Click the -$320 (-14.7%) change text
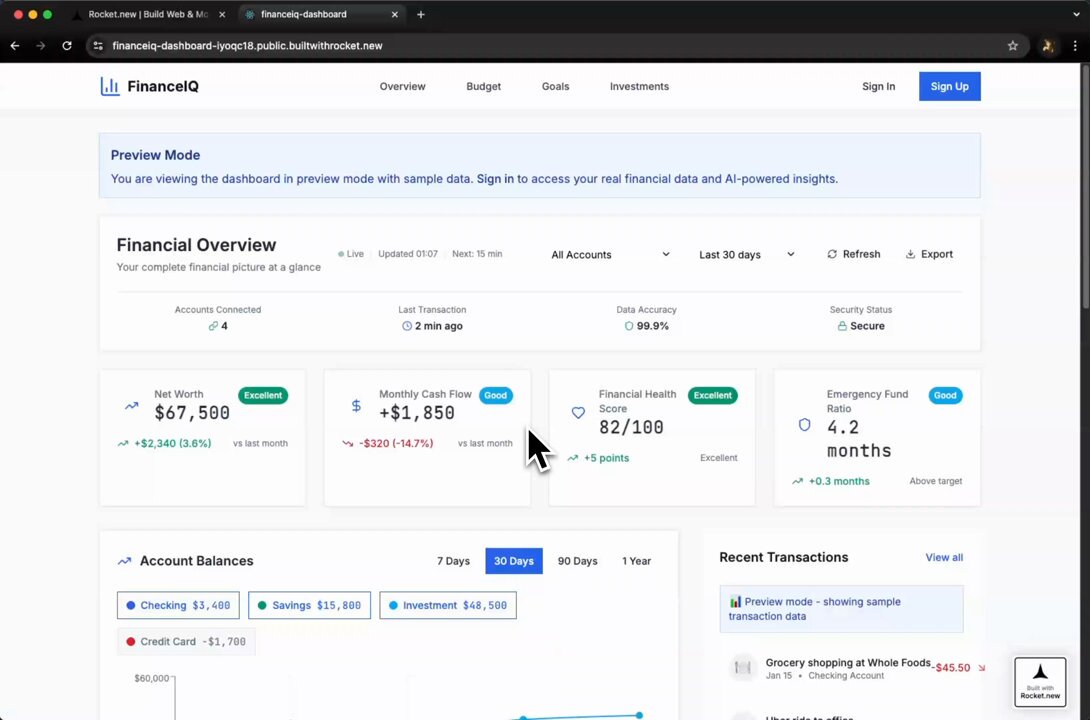Screen dimensions: 1090x720 click(396, 443)
